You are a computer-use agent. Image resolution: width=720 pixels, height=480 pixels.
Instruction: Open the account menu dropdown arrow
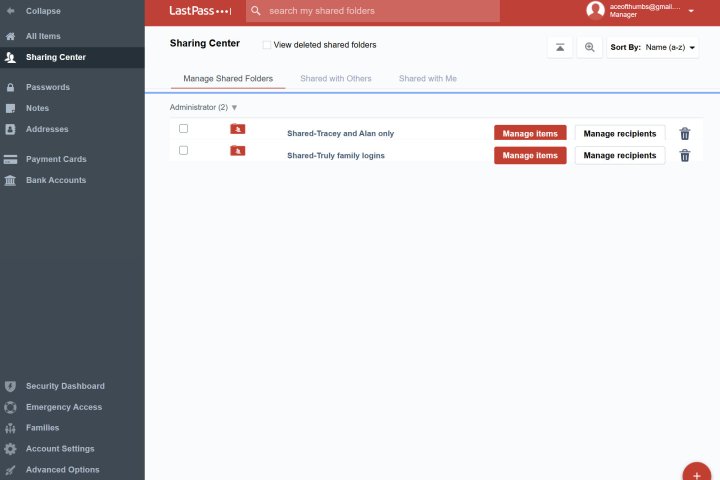point(691,10)
